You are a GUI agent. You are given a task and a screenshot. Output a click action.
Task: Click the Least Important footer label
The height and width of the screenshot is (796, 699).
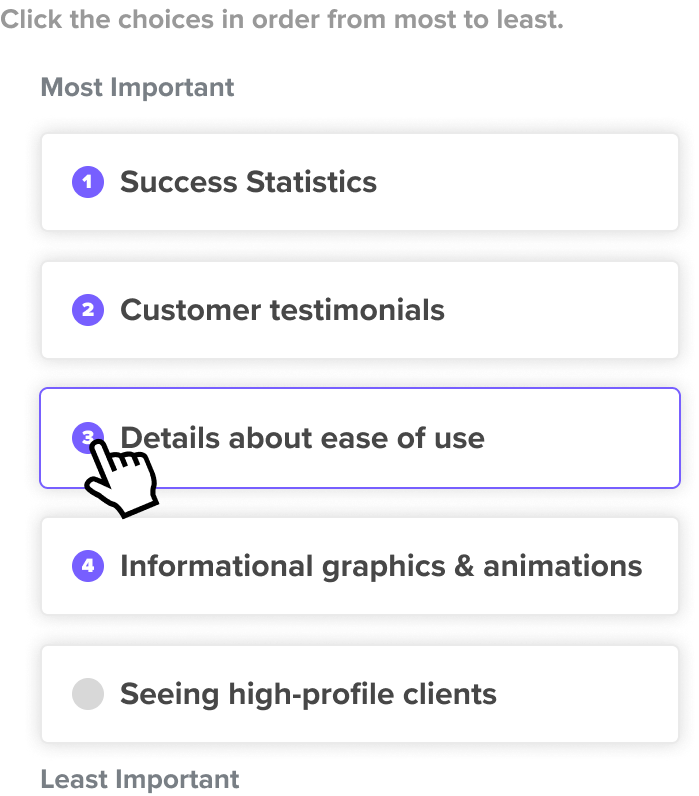click(x=140, y=779)
